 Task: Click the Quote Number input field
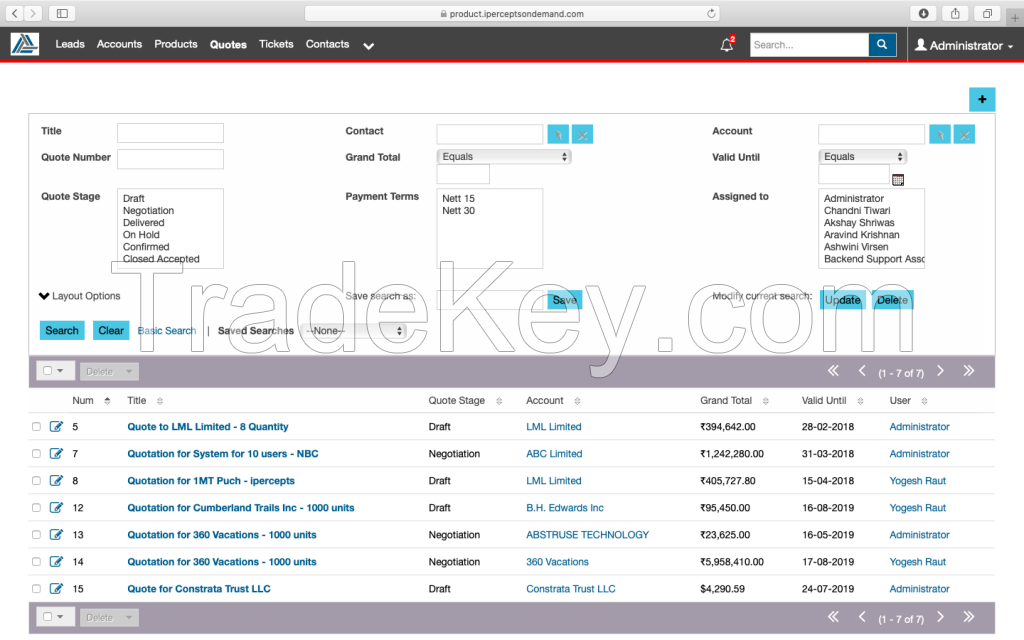click(170, 159)
